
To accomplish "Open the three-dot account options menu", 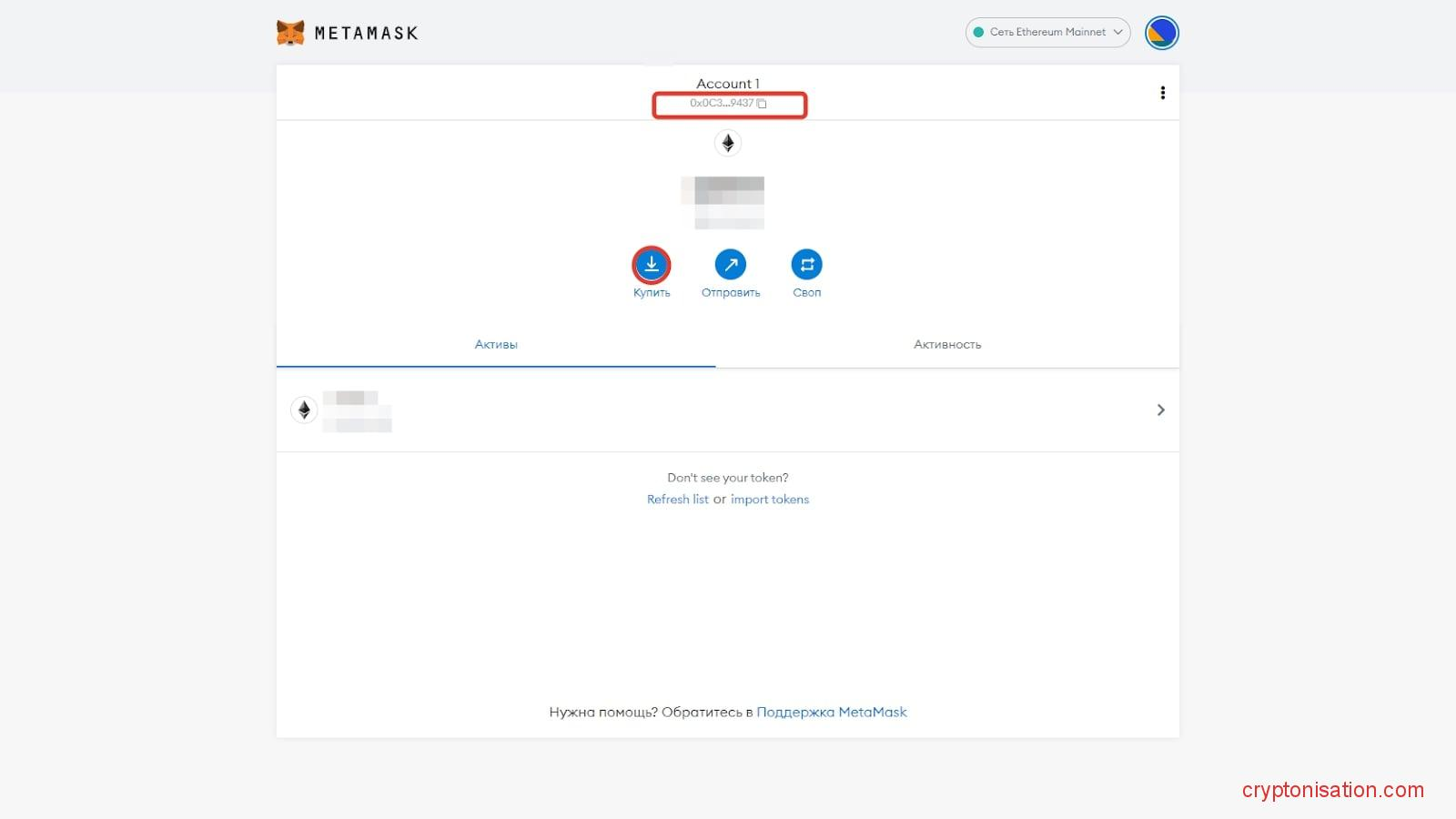I will click(x=1162, y=93).
